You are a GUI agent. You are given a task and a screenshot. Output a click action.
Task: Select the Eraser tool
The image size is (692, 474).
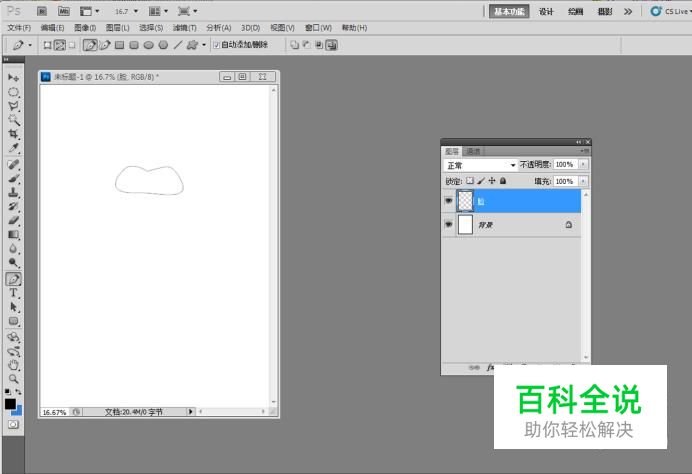[x=13, y=220]
